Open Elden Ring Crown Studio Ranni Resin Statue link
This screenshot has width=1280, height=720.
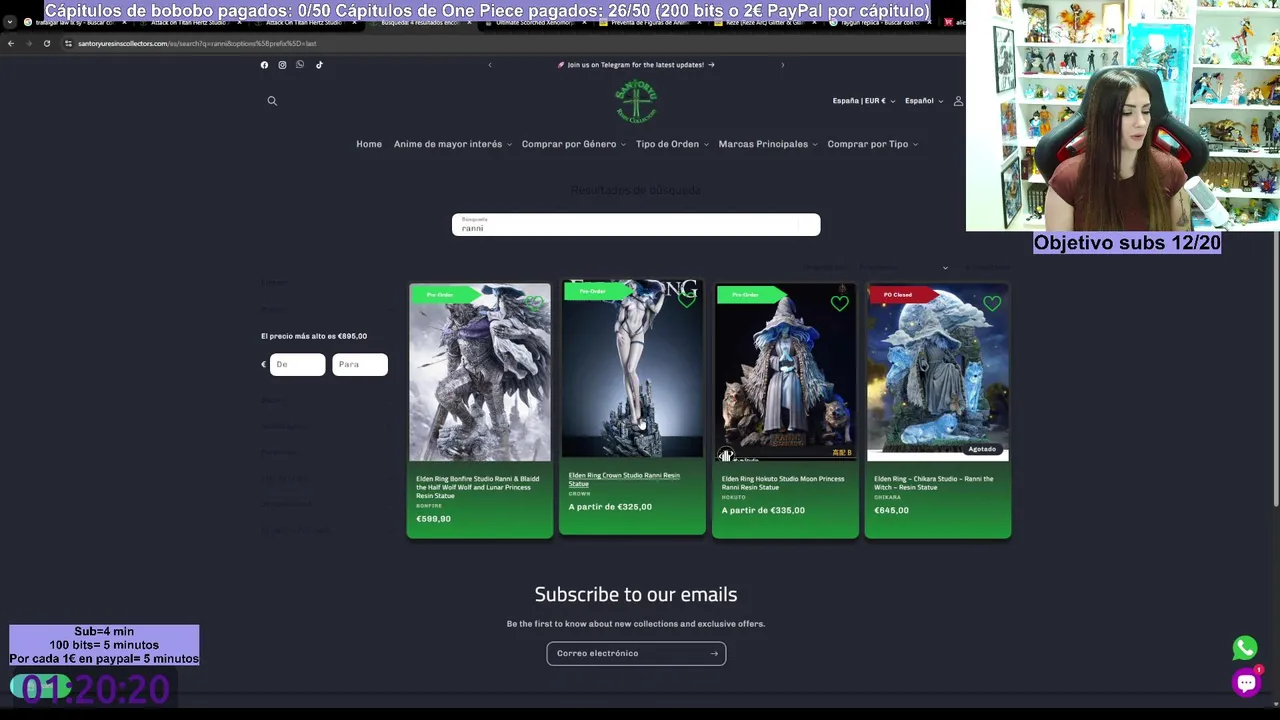(x=624, y=480)
